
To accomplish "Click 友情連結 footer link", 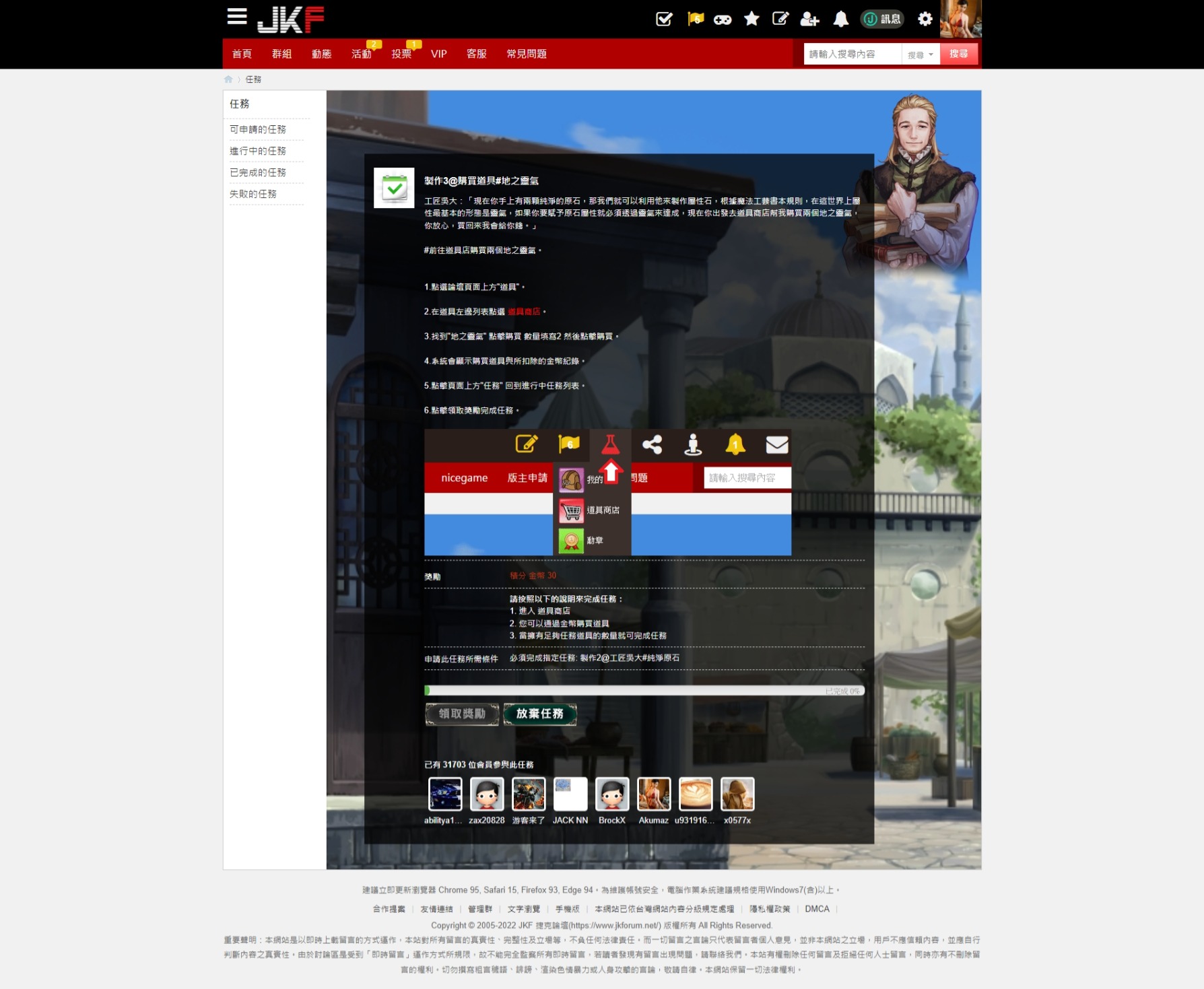I will click(437, 909).
